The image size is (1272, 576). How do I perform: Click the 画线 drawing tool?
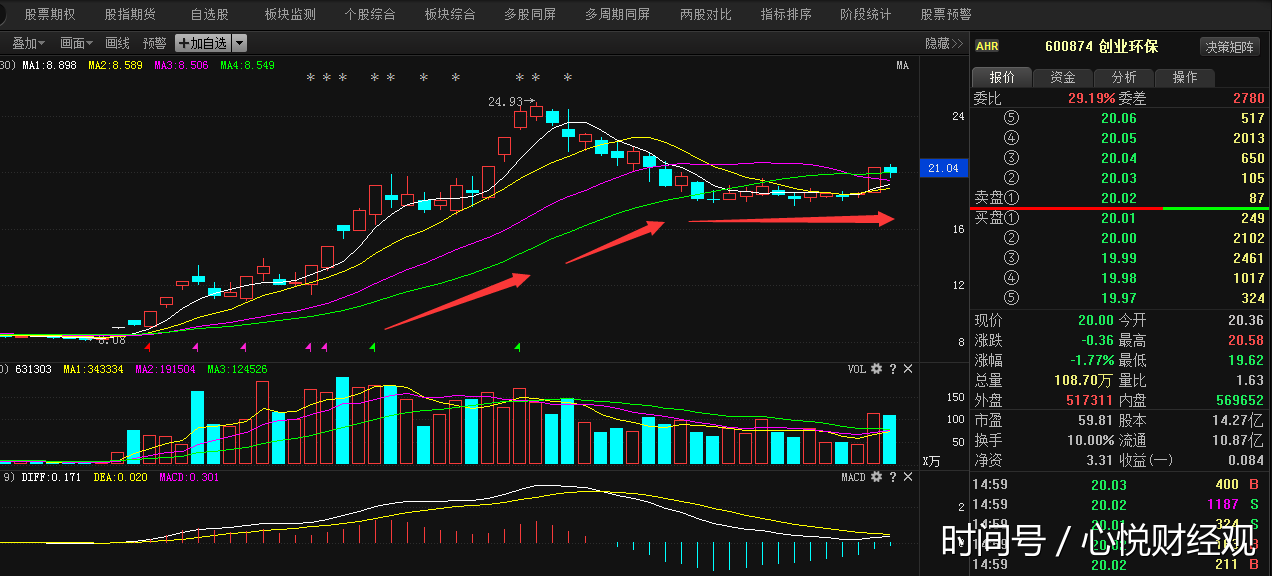coord(118,43)
